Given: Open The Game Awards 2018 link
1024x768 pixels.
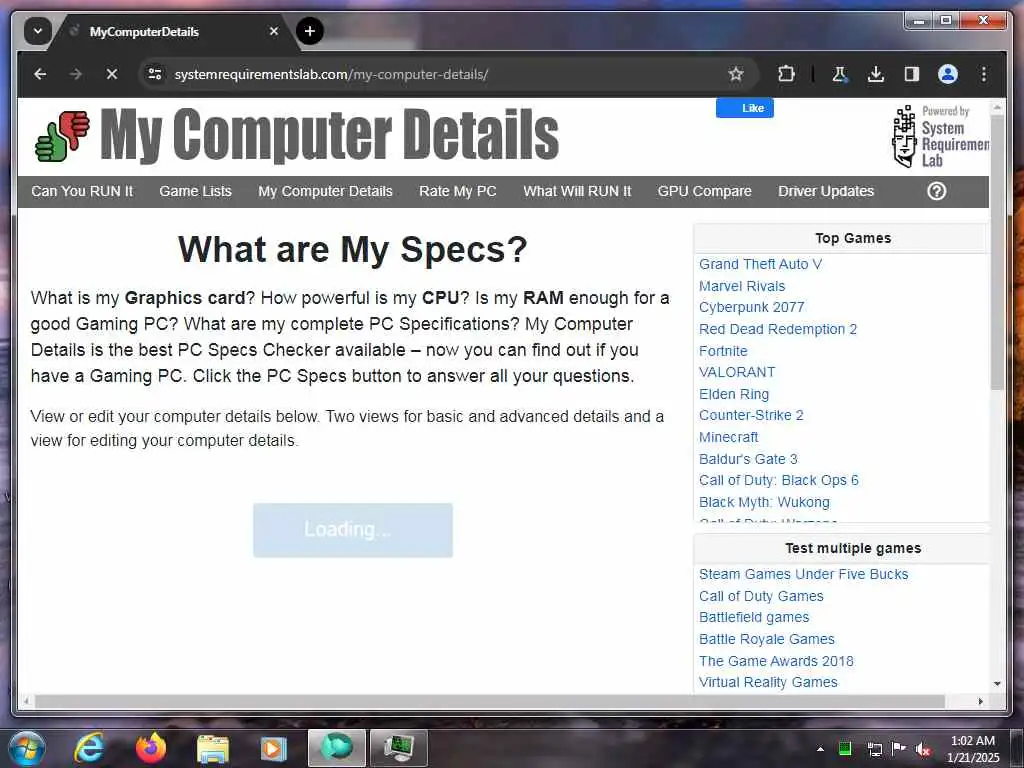Looking at the screenshot, I should pyautogui.click(x=776, y=661).
